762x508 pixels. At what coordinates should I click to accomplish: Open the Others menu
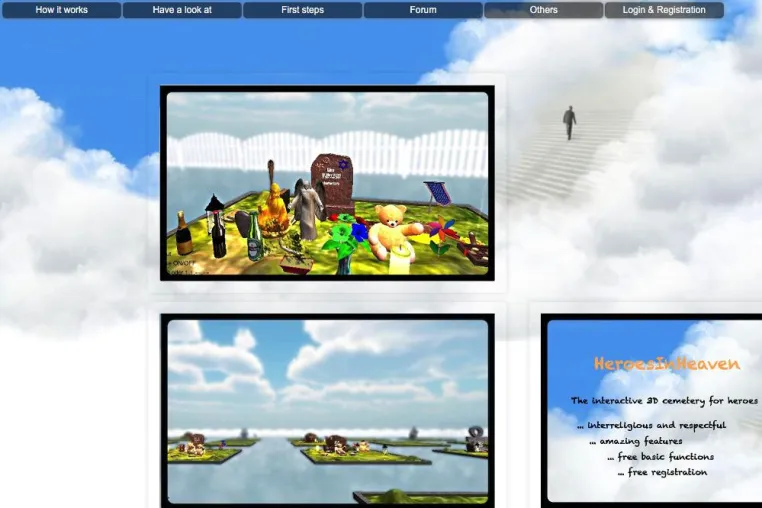point(544,10)
